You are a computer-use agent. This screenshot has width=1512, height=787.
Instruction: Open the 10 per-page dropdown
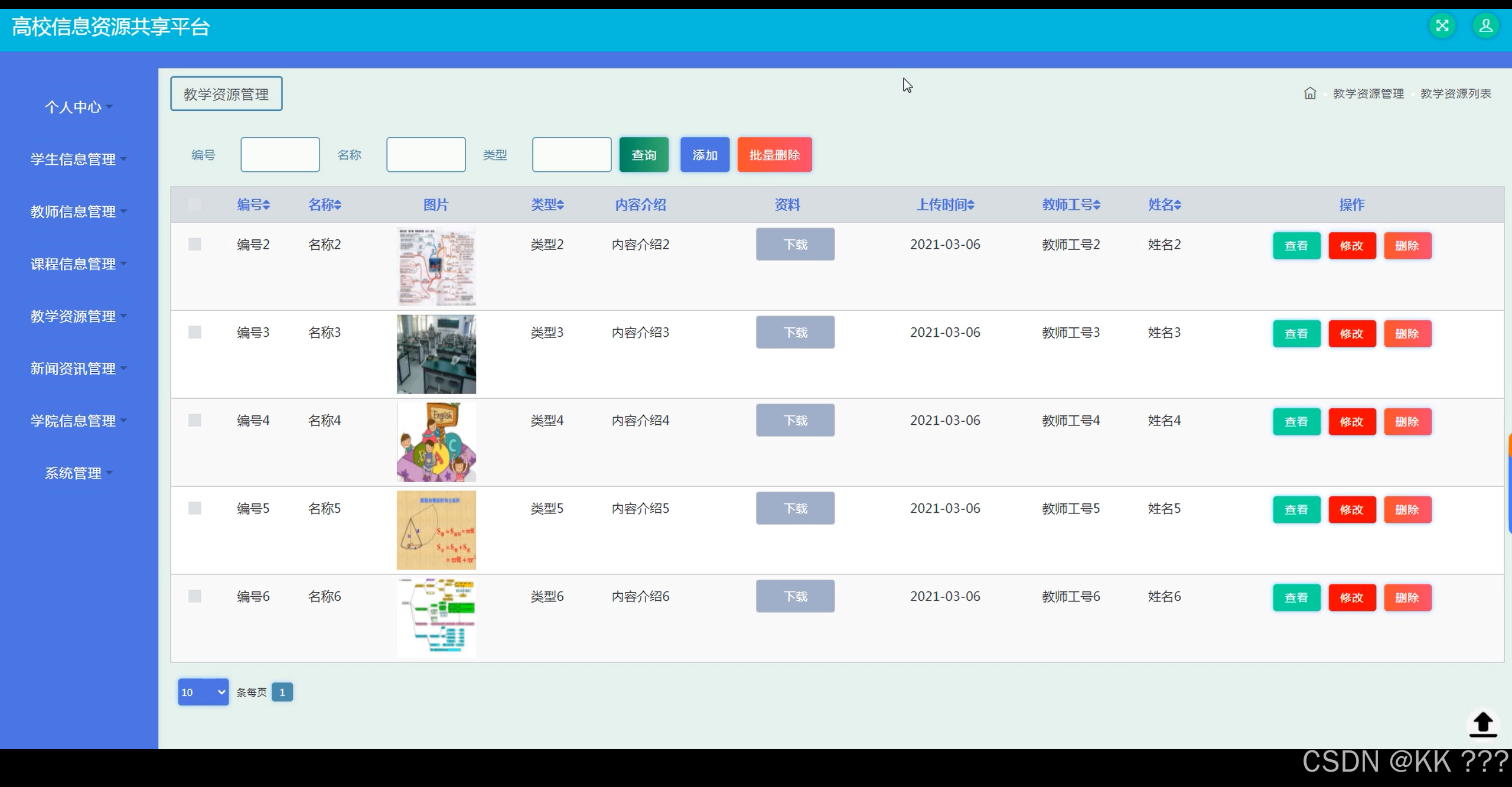click(x=203, y=692)
